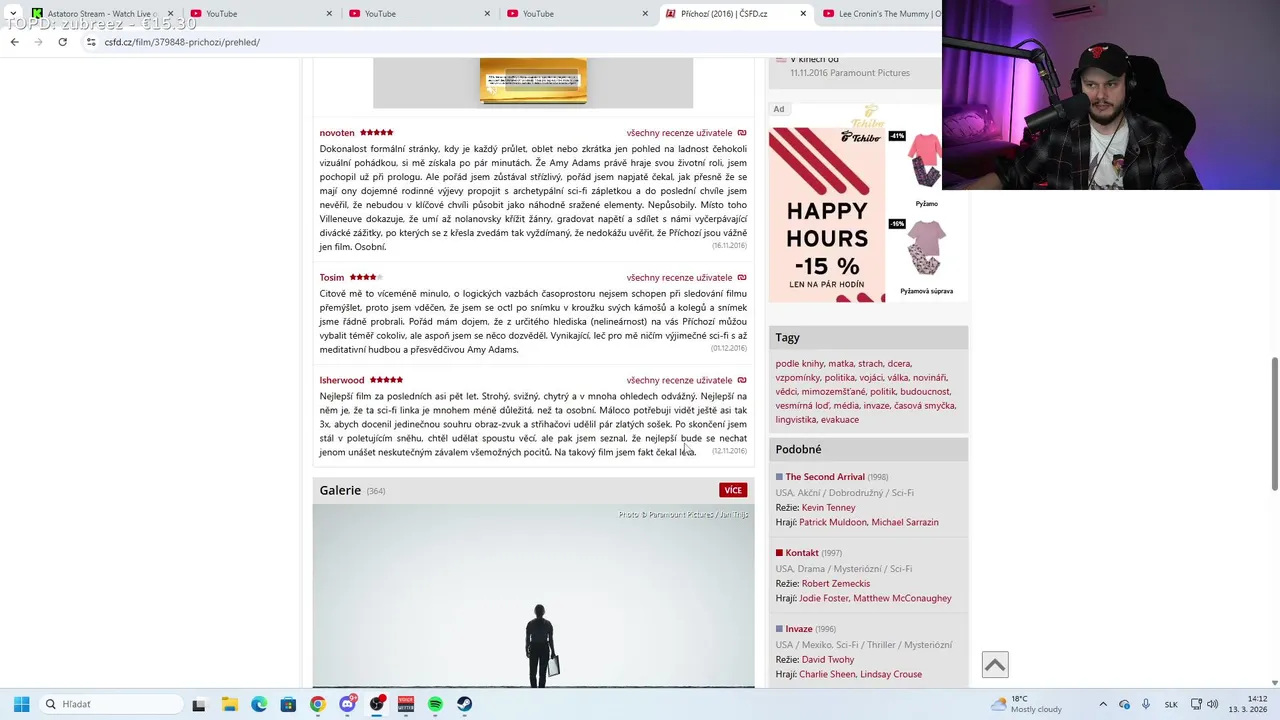Open Spotify from the taskbar

click(x=435, y=704)
